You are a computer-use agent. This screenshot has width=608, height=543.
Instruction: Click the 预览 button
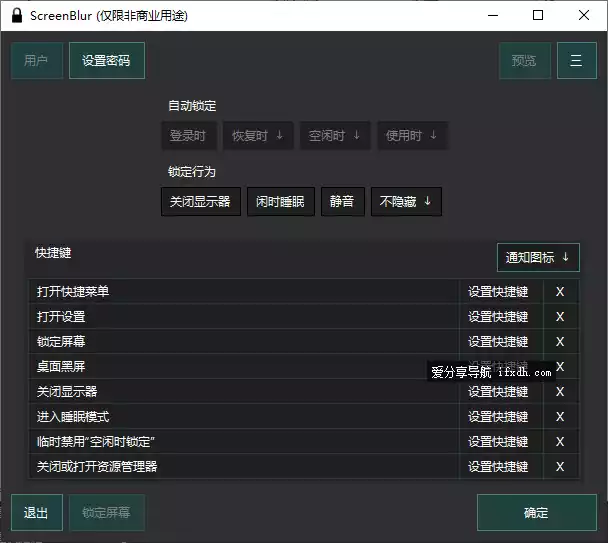click(x=525, y=61)
